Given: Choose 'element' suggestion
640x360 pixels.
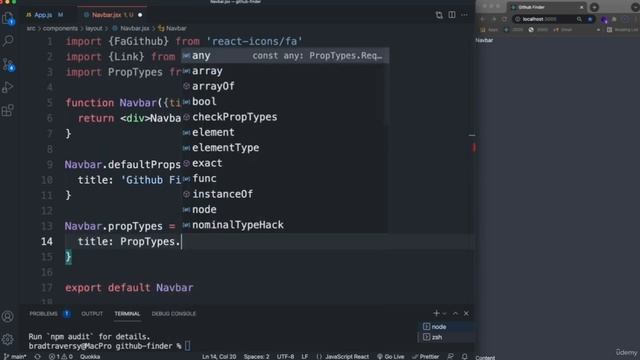Looking at the screenshot, I should point(285,132).
